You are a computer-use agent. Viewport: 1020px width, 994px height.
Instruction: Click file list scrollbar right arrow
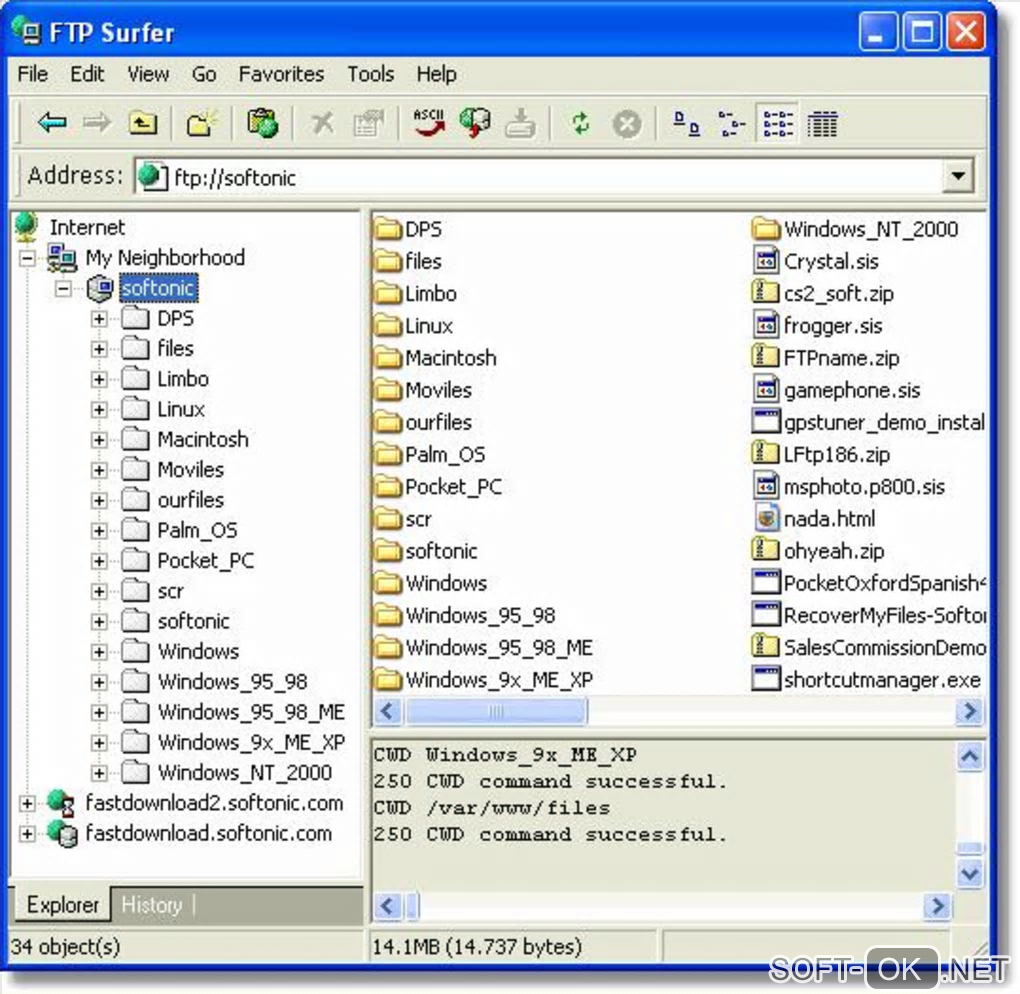click(969, 710)
